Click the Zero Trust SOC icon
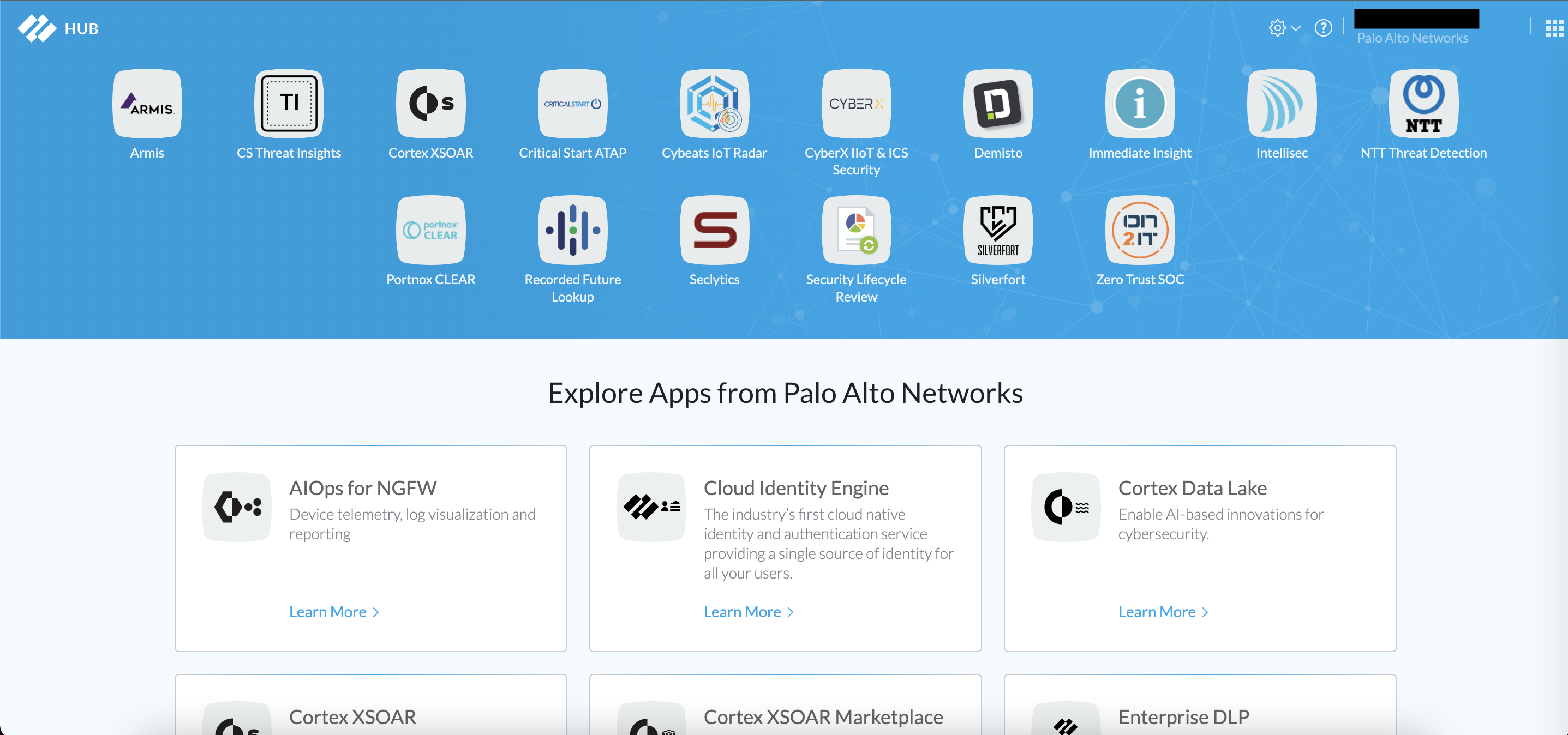 pyautogui.click(x=1140, y=230)
